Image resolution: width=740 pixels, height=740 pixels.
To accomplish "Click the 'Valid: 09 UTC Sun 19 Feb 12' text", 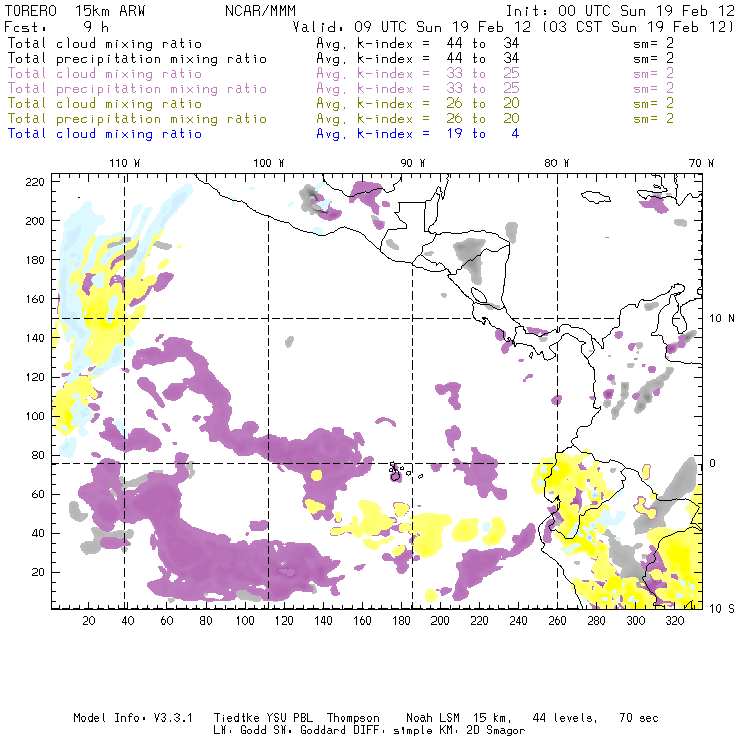I will tap(412, 27).
